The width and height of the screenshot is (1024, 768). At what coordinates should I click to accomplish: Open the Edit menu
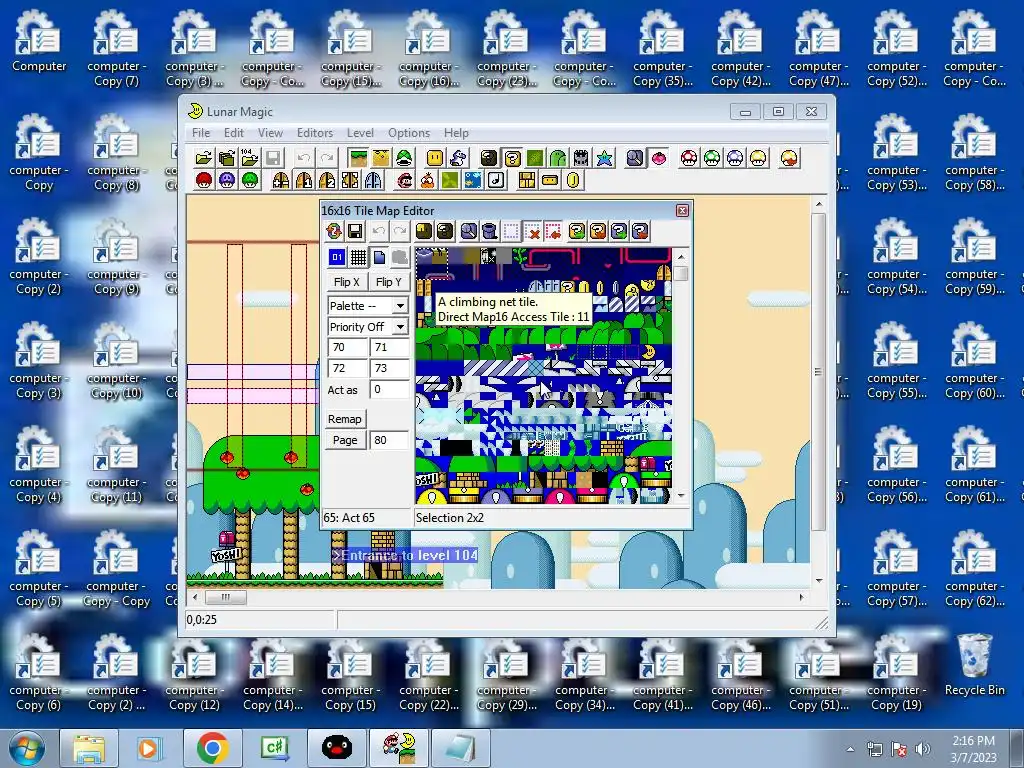[x=234, y=133]
